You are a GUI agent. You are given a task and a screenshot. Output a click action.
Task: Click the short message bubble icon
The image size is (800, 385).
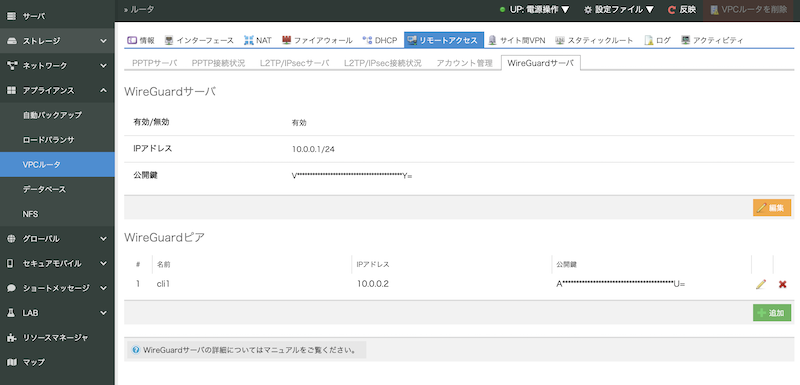click(11, 288)
